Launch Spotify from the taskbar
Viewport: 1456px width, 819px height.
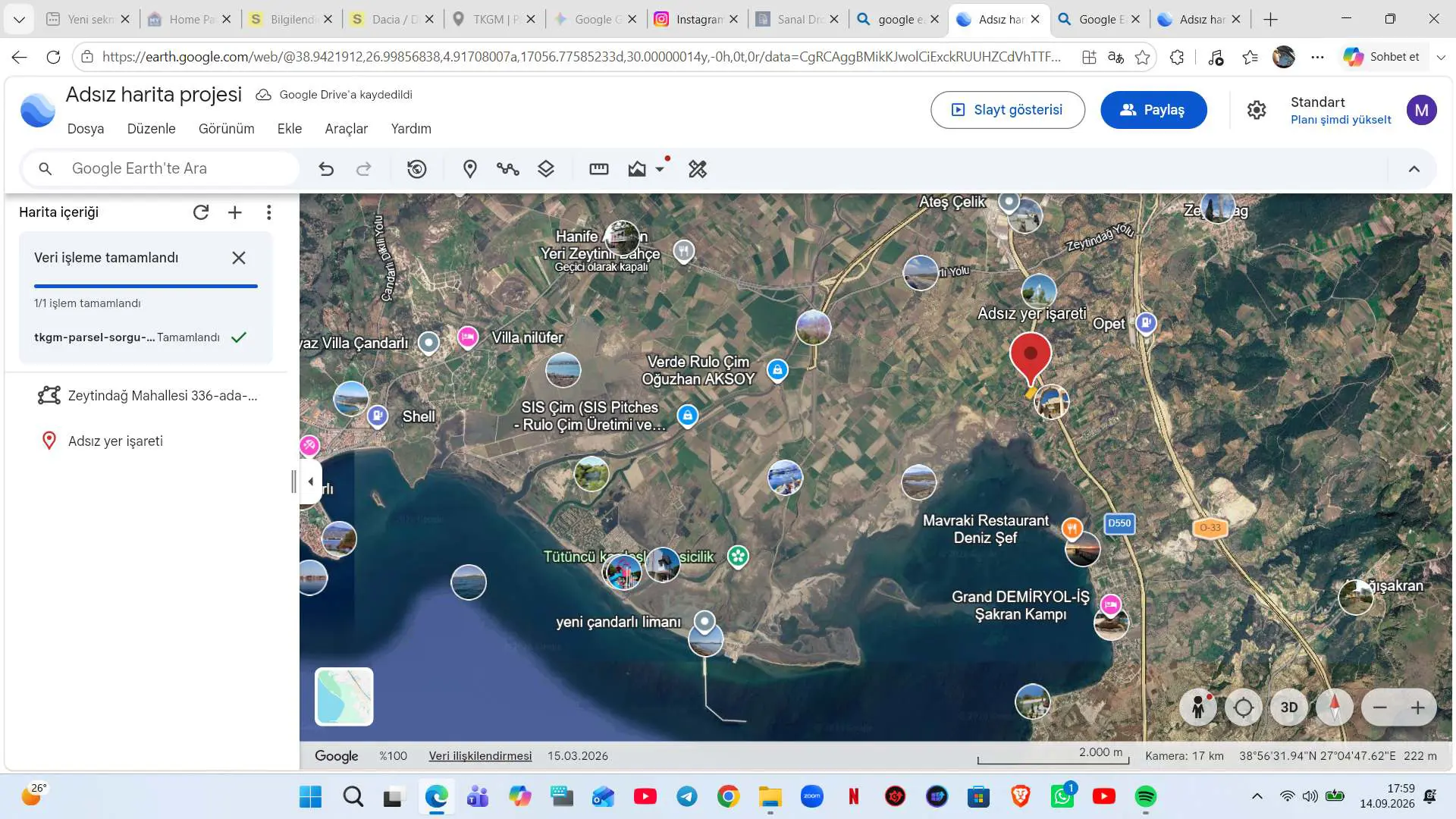[1145, 796]
